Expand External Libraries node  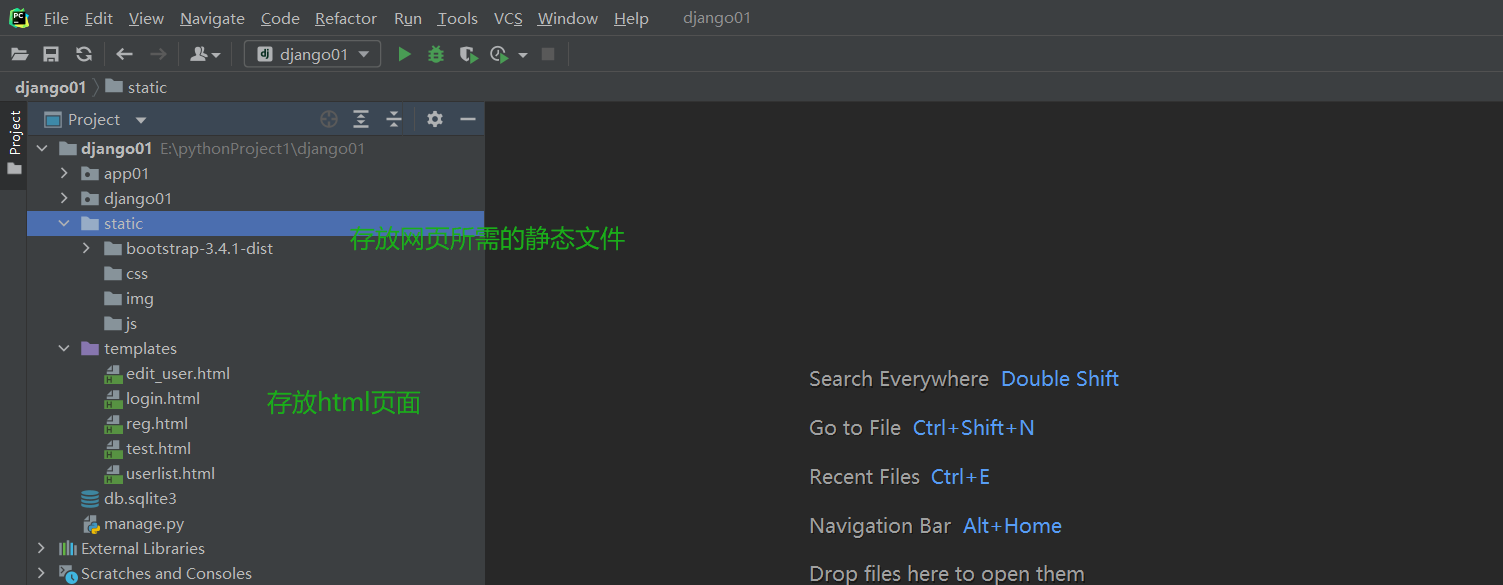click(41, 548)
